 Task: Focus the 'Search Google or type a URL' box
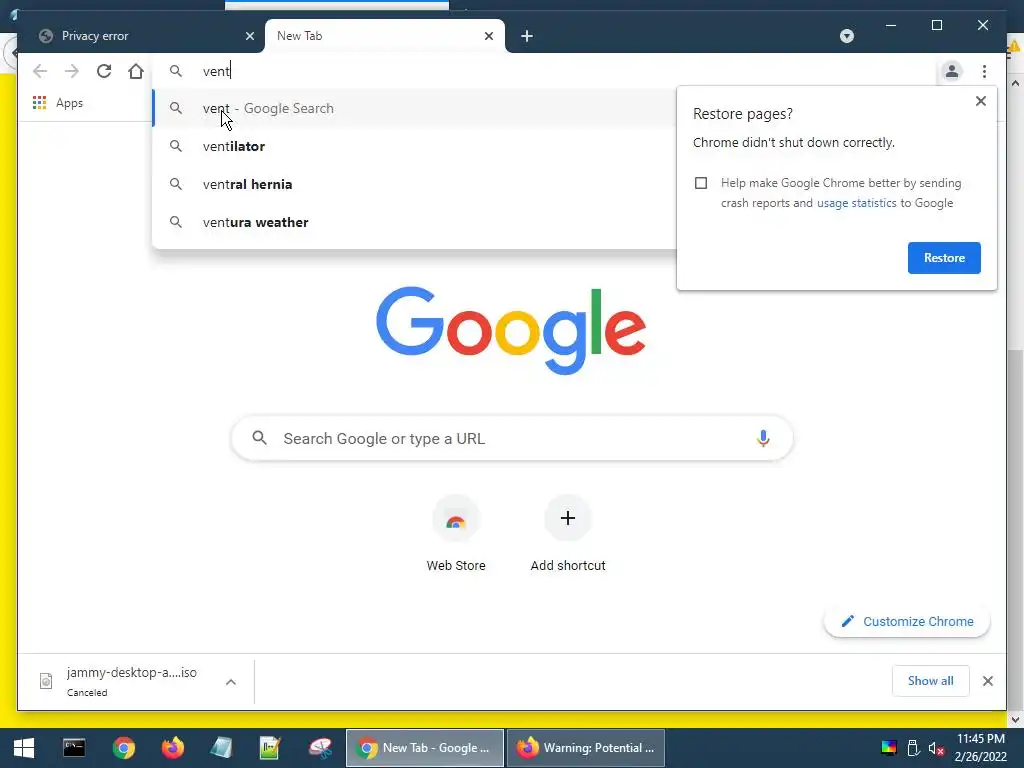click(512, 438)
